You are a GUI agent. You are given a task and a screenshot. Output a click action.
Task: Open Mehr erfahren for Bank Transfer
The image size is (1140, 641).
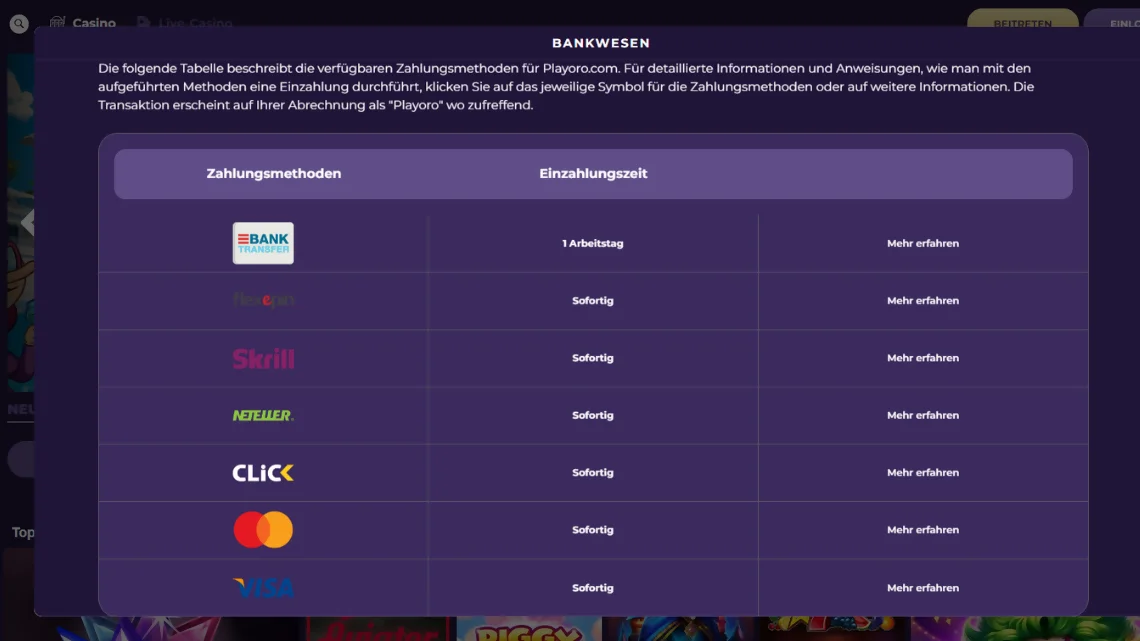click(923, 243)
